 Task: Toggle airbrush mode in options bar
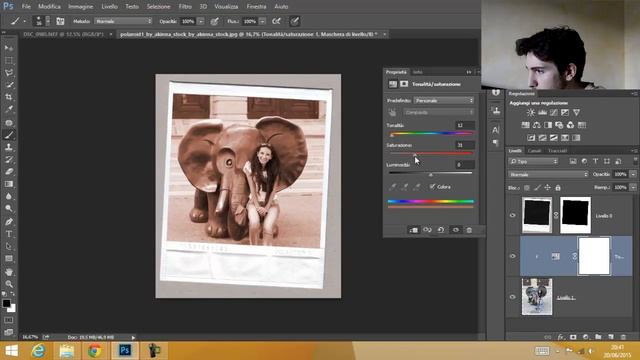(276, 21)
